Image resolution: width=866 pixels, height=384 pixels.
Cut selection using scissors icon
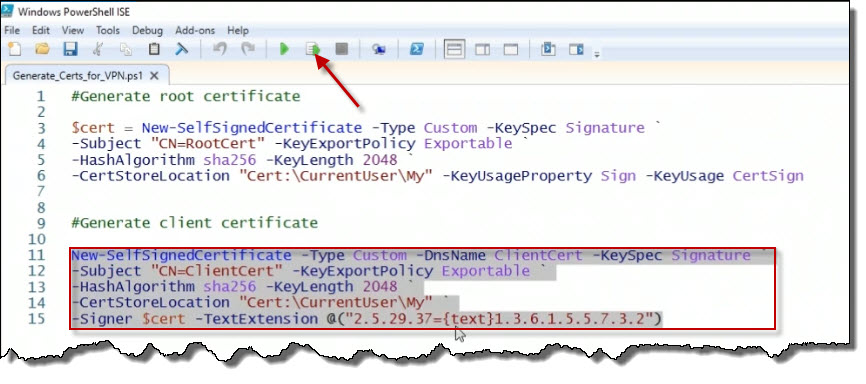pyautogui.click(x=98, y=49)
